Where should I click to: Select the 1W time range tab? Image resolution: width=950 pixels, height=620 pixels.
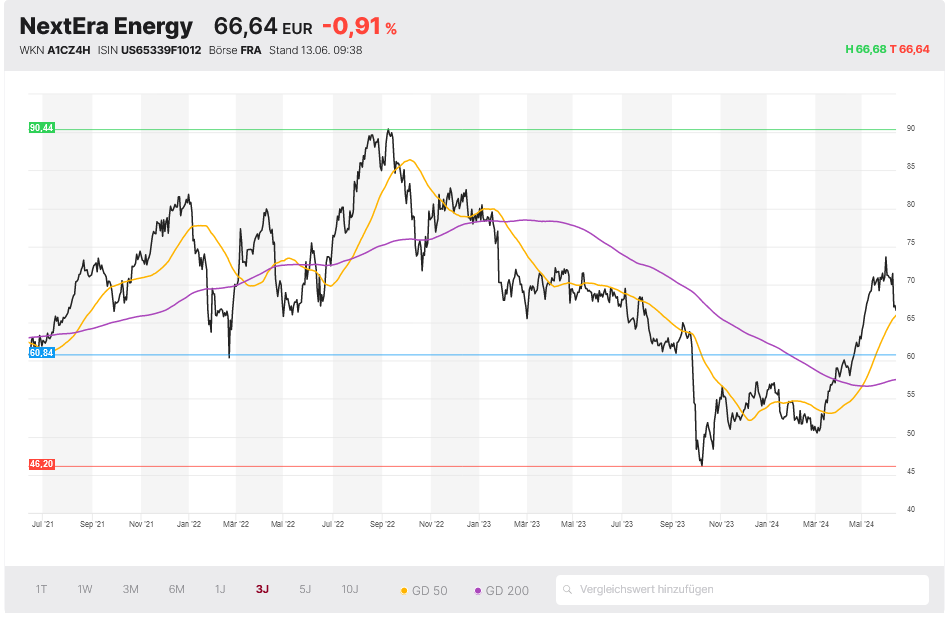[x=85, y=589]
